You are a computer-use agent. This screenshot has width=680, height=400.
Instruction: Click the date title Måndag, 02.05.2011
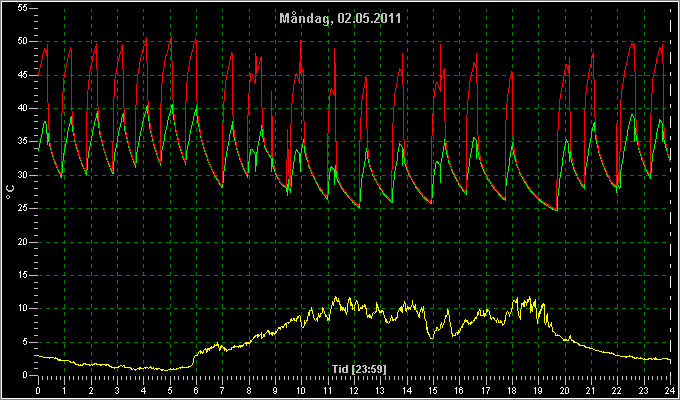click(340, 19)
